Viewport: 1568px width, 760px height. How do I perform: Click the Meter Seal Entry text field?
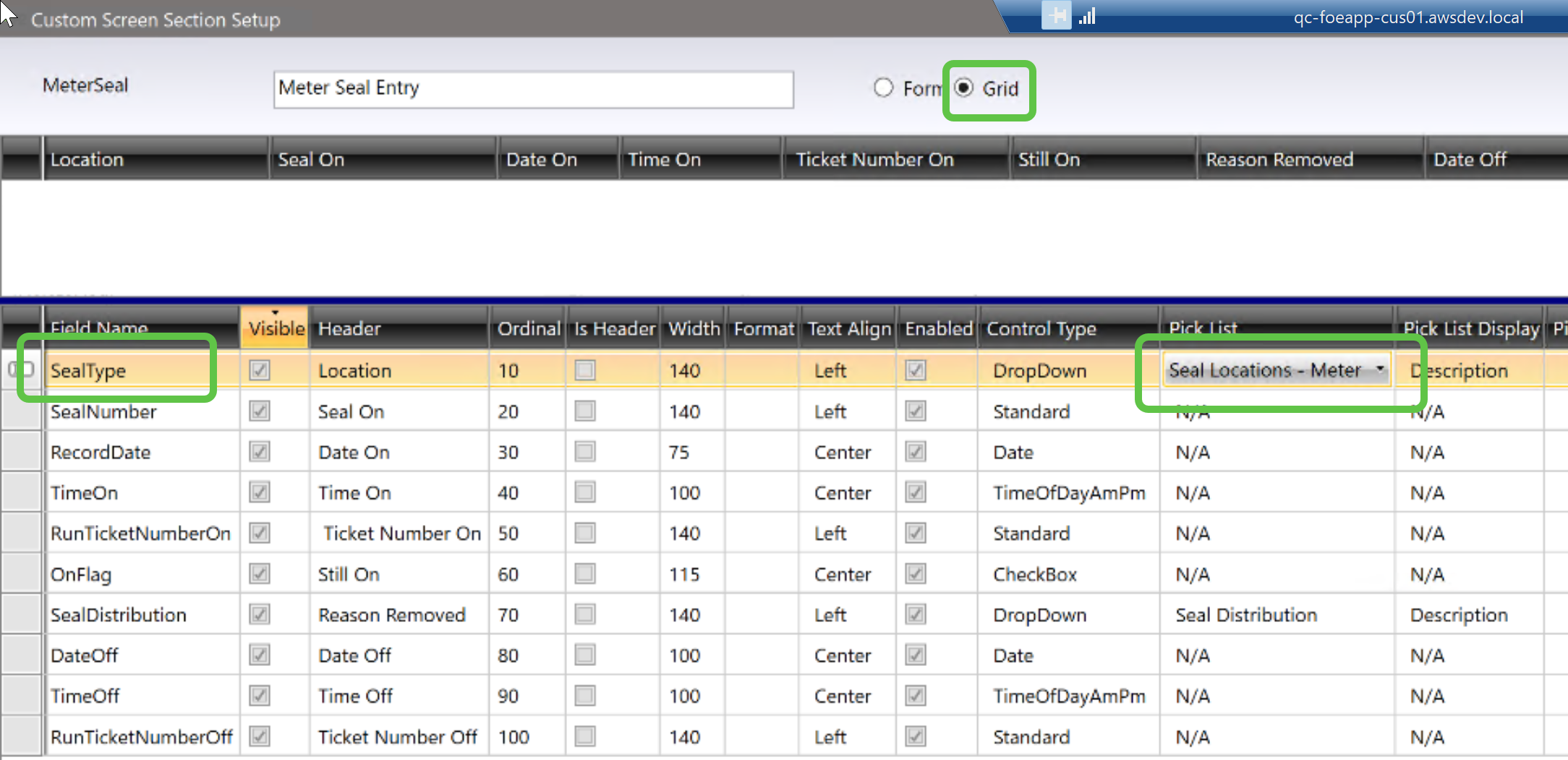tap(533, 89)
